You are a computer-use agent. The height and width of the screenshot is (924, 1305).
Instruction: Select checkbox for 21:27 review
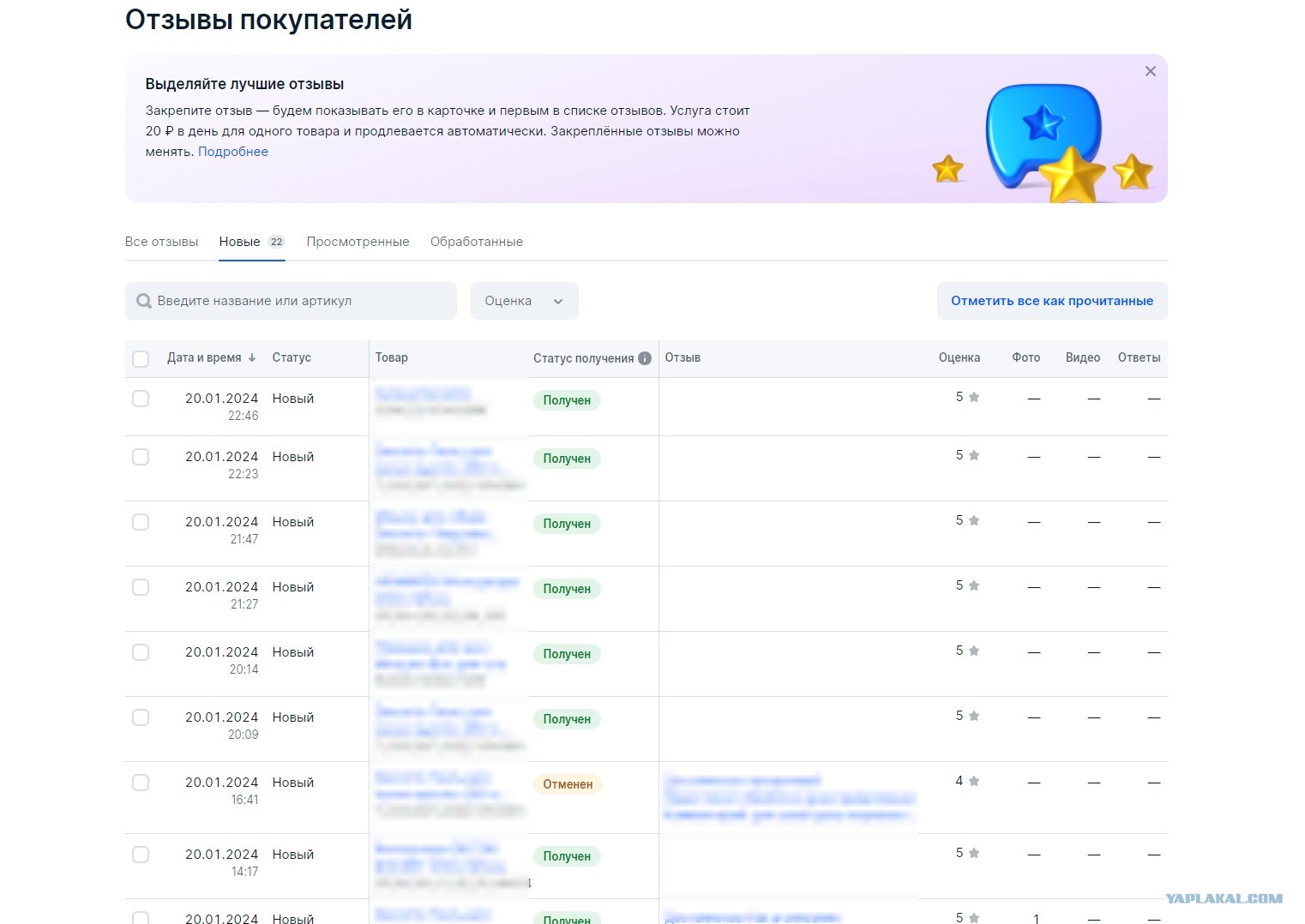(141, 587)
